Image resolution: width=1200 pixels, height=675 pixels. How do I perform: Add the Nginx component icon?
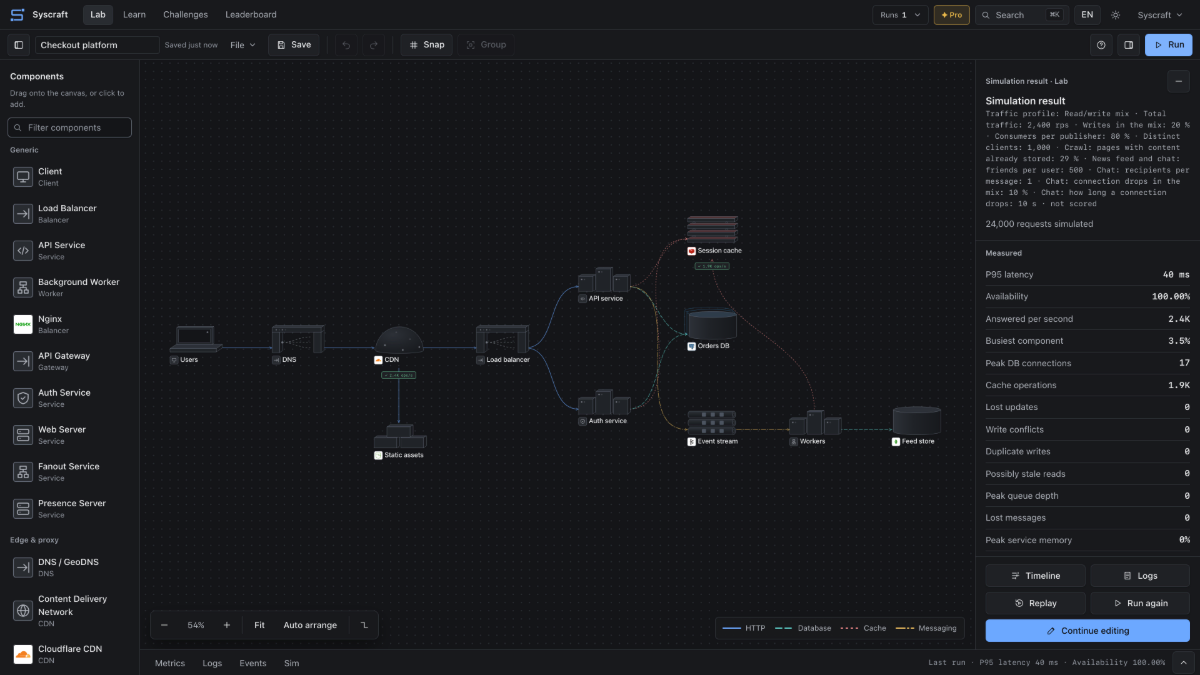coord(23,324)
